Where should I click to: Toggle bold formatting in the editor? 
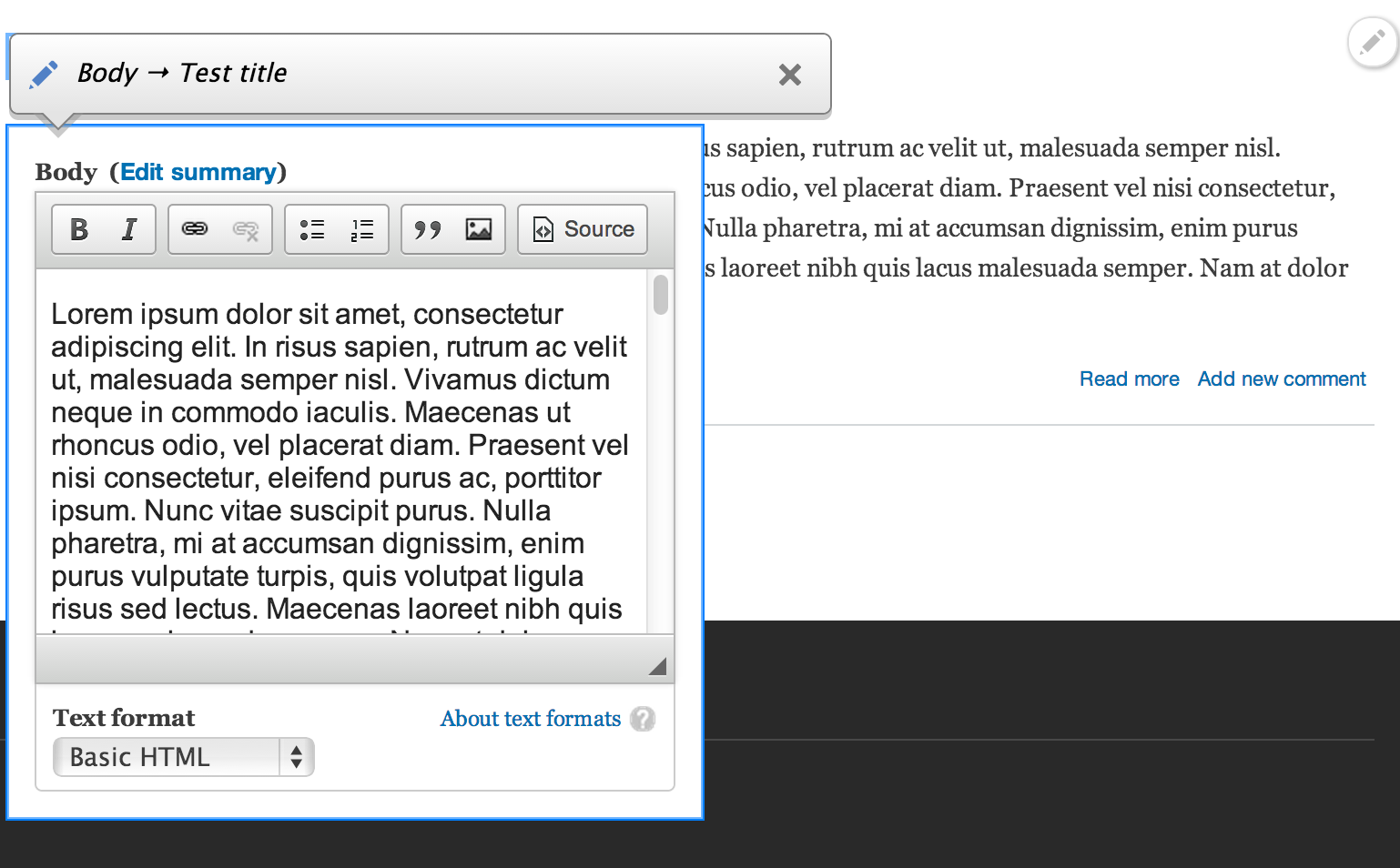pos(77,229)
